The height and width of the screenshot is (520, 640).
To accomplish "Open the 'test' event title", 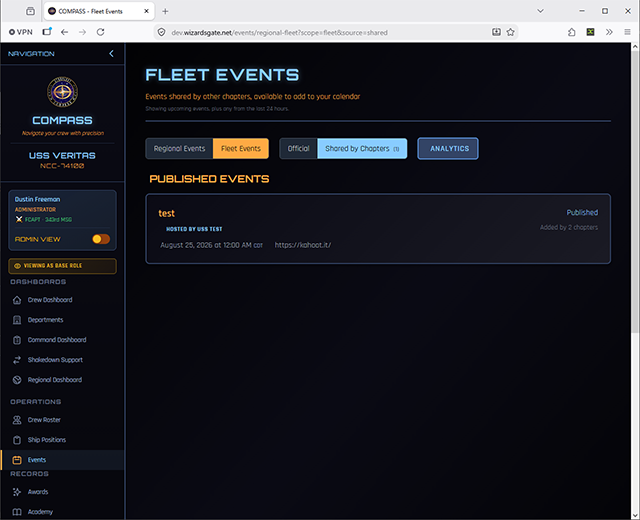I will (x=166, y=213).
